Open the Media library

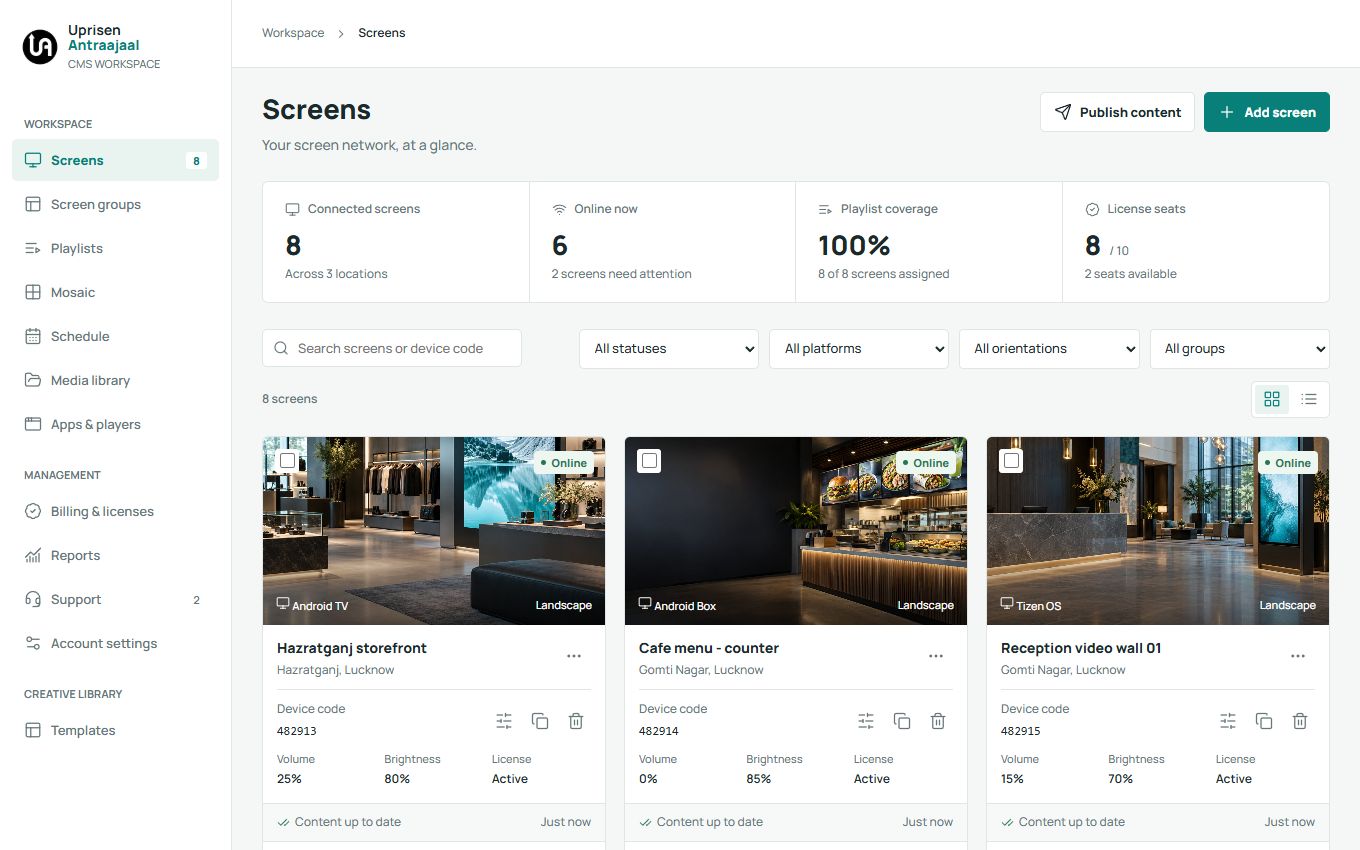(x=115, y=380)
